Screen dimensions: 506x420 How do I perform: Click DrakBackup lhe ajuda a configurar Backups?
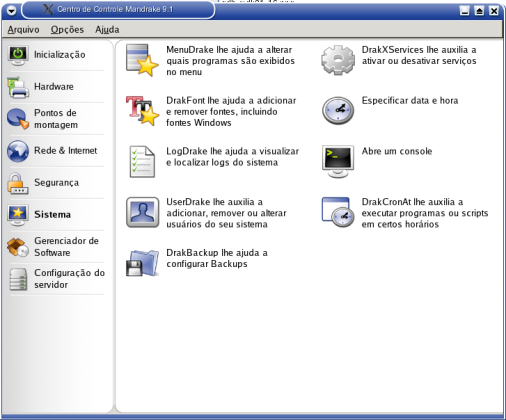tap(217, 258)
